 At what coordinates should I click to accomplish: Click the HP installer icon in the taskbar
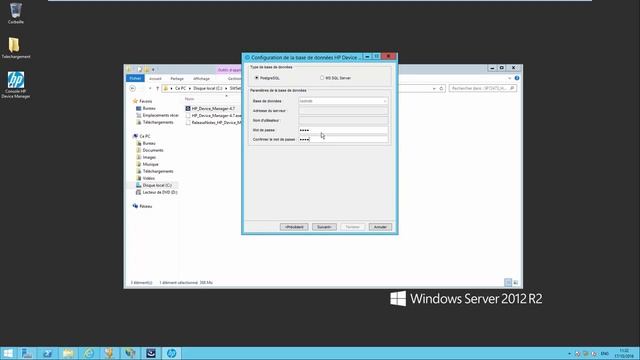[171, 353]
